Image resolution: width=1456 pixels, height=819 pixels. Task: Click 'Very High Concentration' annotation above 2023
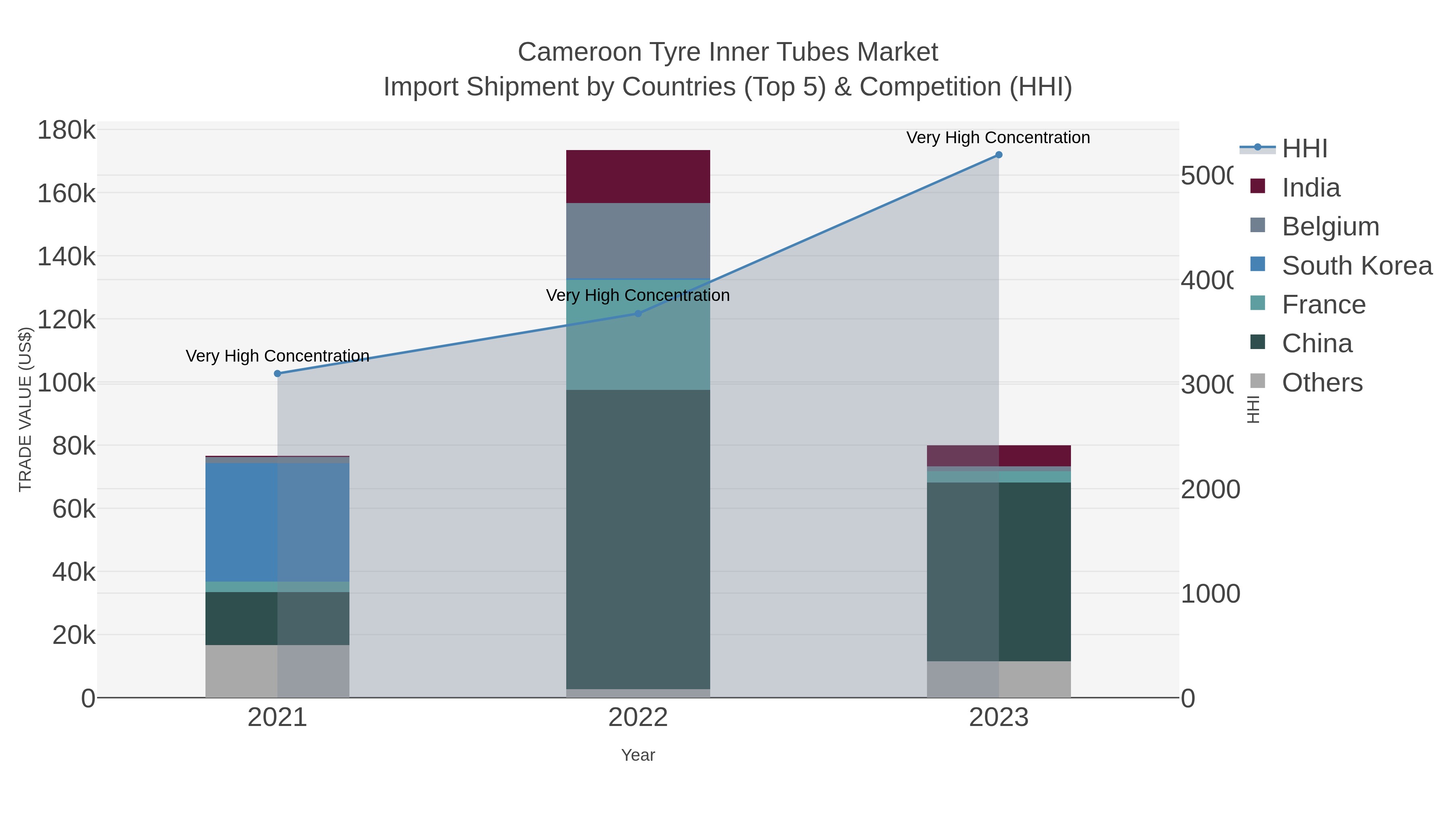(x=998, y=138)
